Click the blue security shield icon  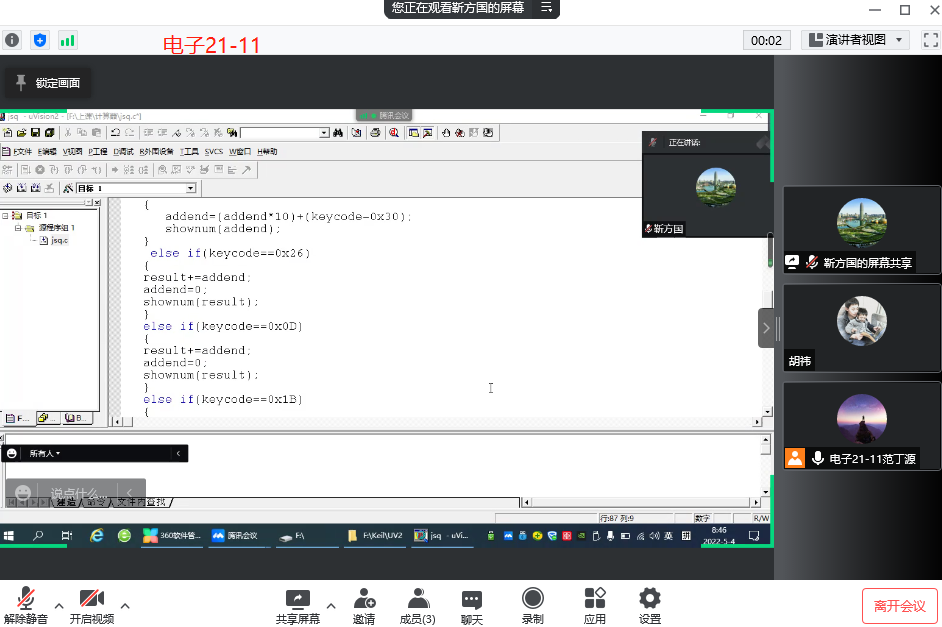point(40,40)
